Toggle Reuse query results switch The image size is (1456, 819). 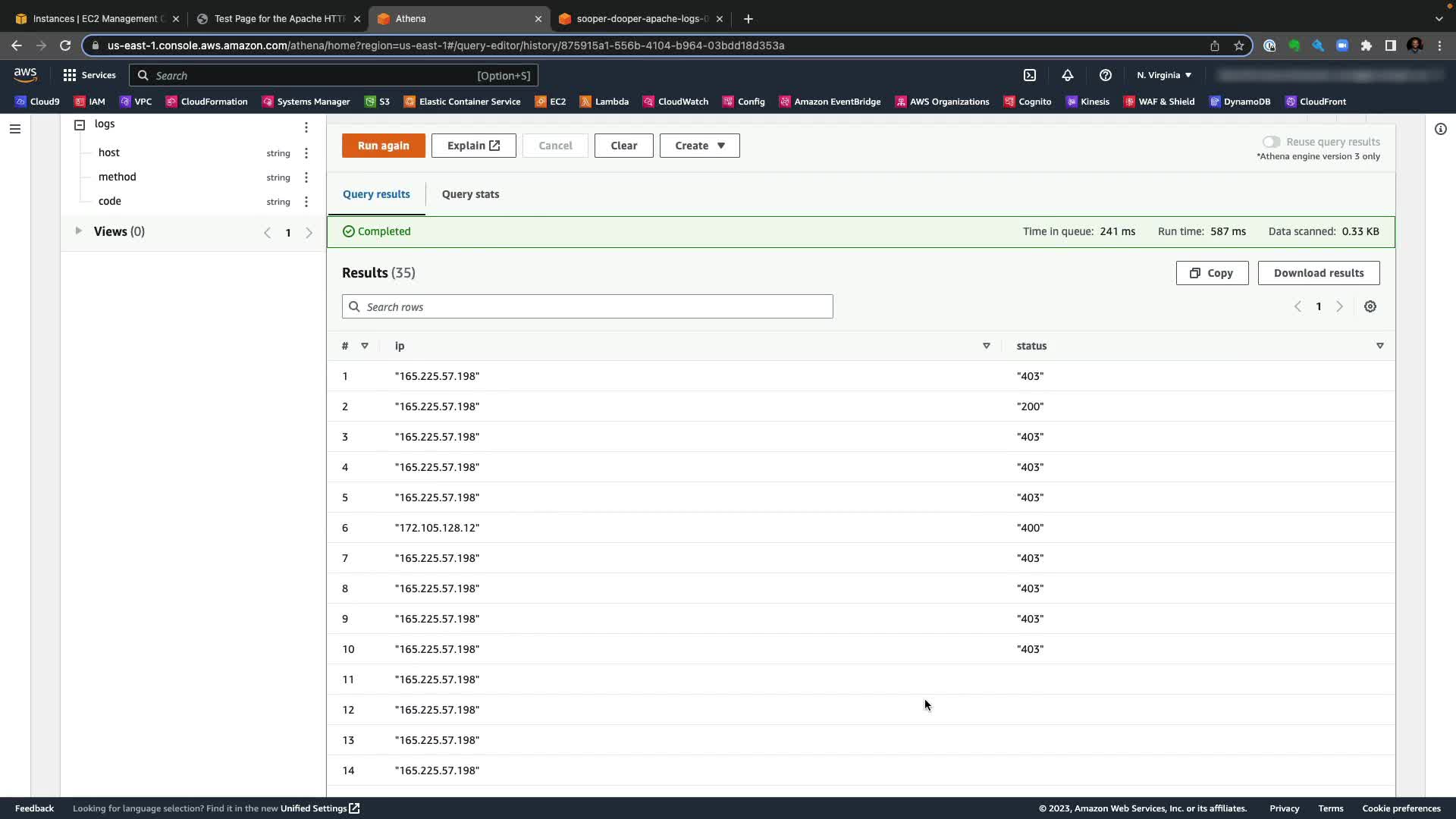[1271, 142]
